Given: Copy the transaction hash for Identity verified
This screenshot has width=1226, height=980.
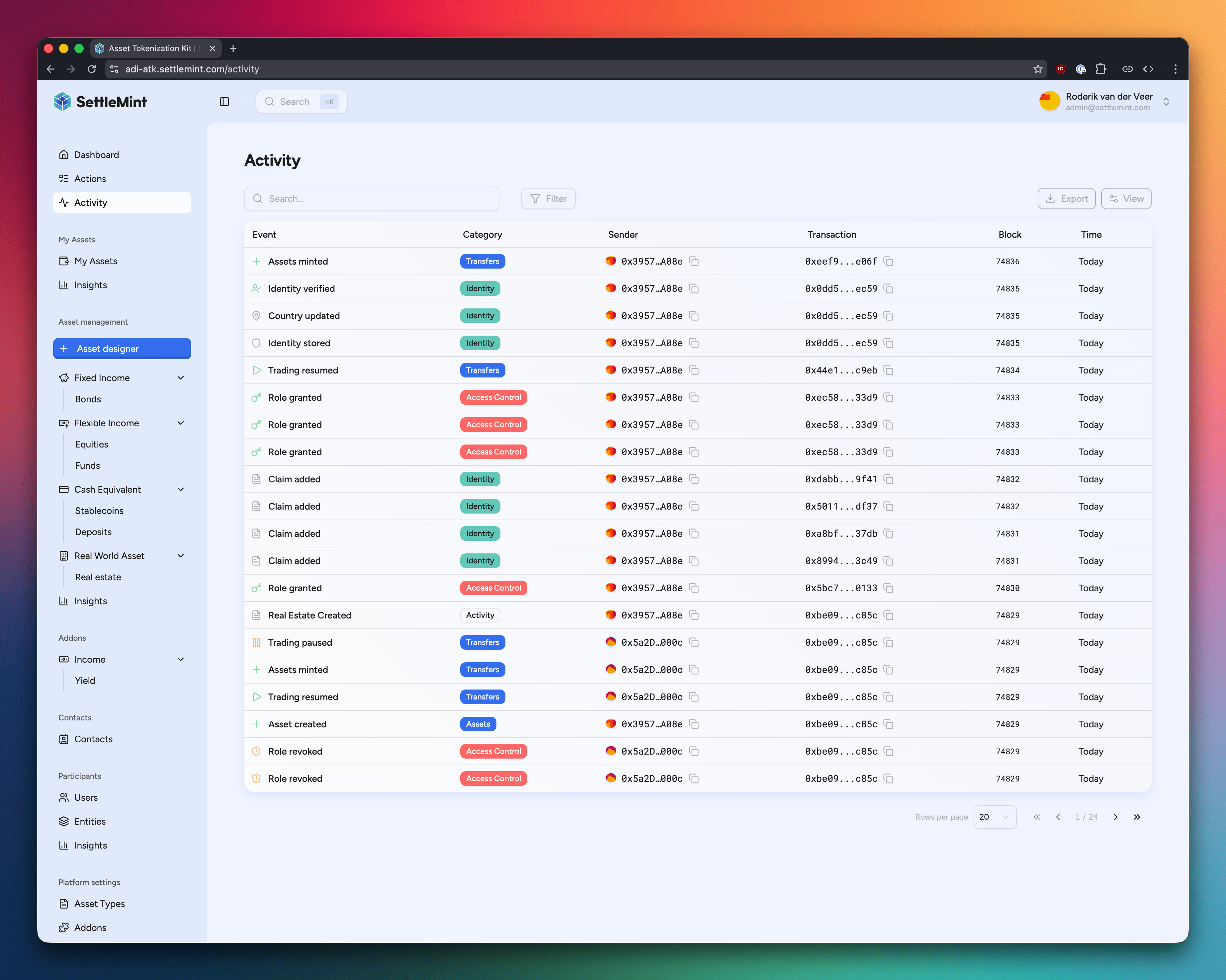Looking at the screenshot, I should (889, 289).
